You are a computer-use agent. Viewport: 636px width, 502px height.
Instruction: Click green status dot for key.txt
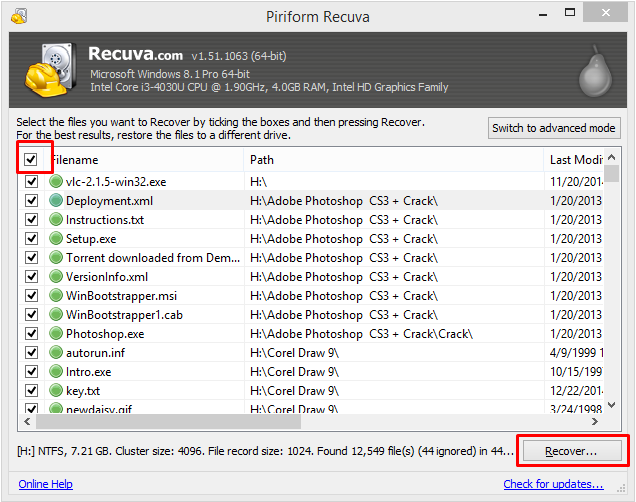pos(56,390)
